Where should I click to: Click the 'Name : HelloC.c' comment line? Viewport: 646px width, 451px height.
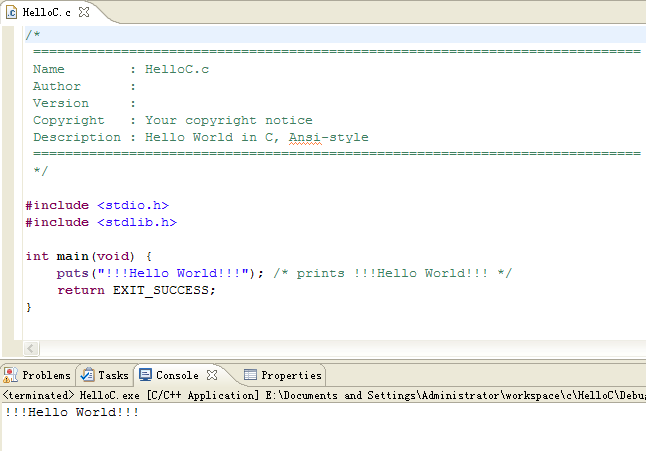pos(121,69)
